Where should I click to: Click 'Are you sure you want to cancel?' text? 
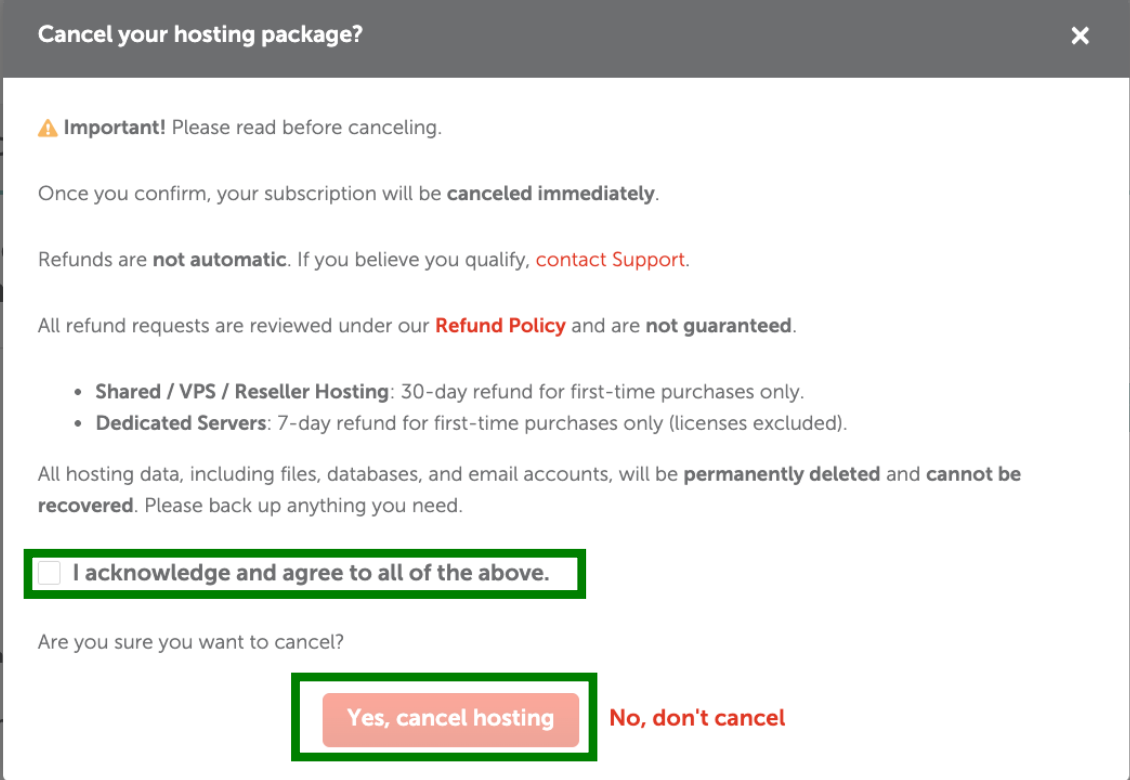[191, 643]
